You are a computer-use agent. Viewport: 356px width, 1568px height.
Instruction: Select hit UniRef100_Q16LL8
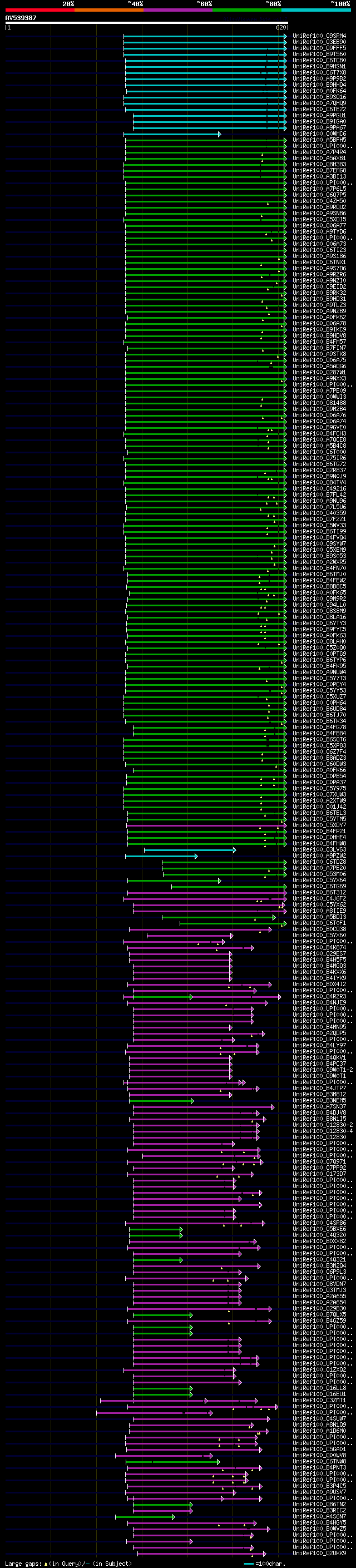[x=319, y=1388]
